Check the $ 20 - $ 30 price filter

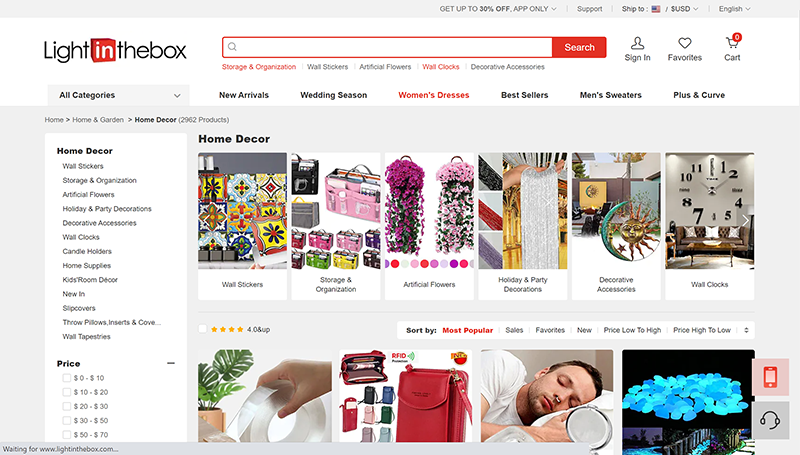[x=66, y=407]
